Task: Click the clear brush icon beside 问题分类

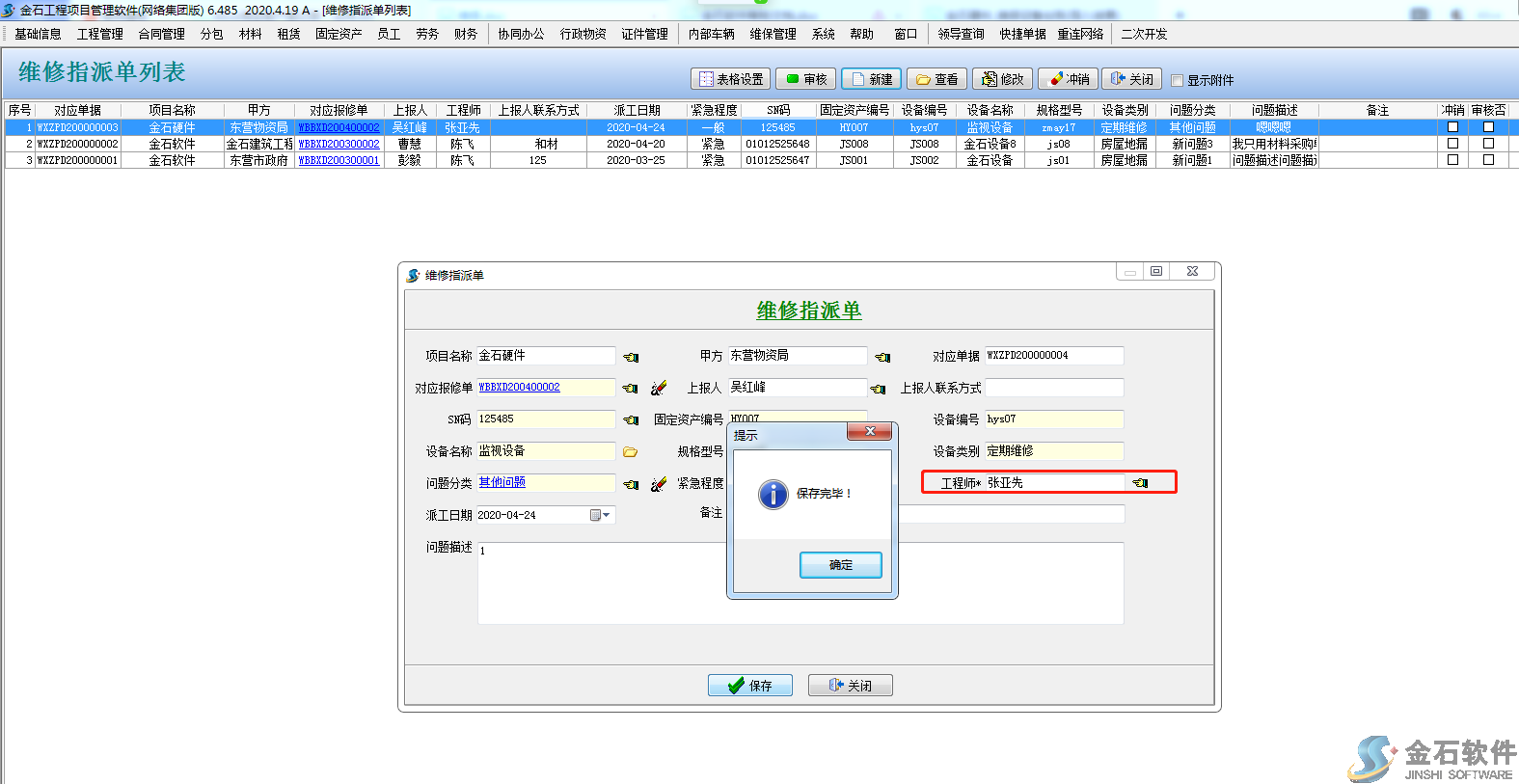Action: pos(659,484)
